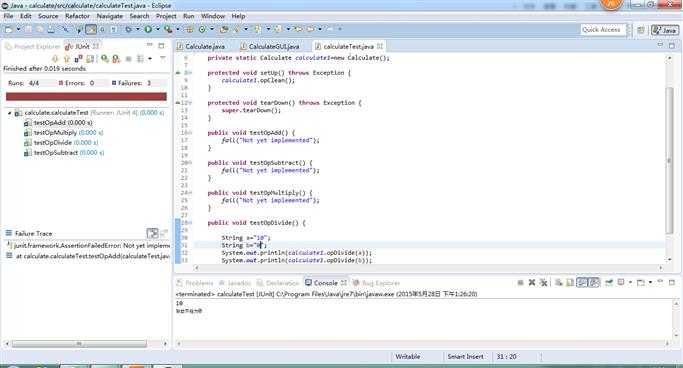Open the Bug Explorer tab
This screenshot has height=368, width=683.
(x=377, y=283)
